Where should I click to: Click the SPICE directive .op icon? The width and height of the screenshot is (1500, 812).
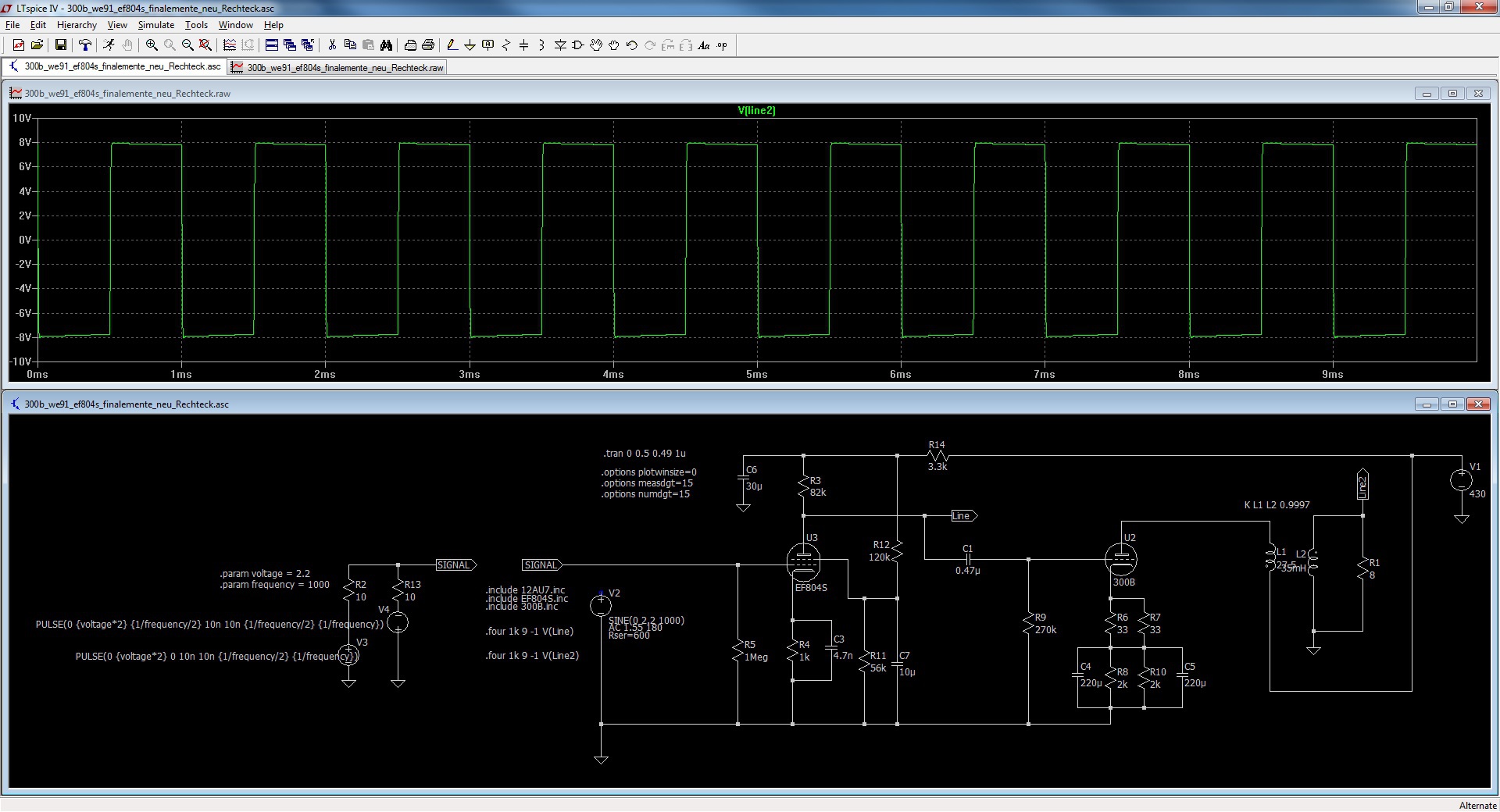click(722, 45)
